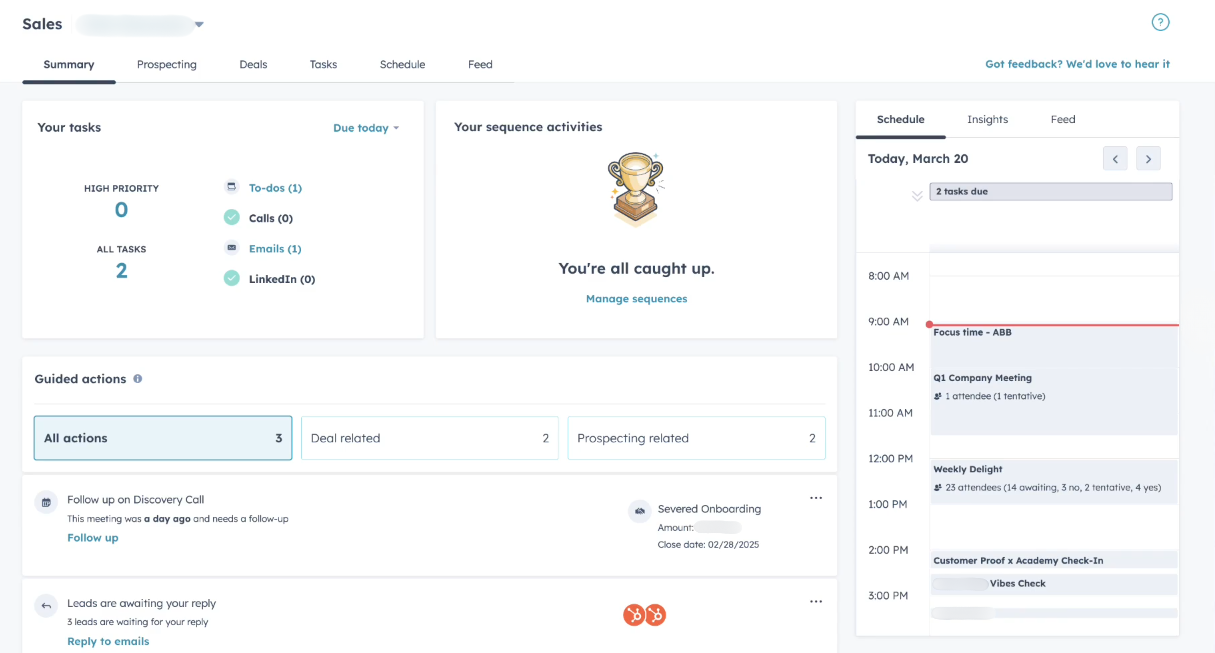Viewport: 1215px width, 653px height.
Task: Go to previous day in schedule
Action: pyautogui.click(x=1116, y=158)
